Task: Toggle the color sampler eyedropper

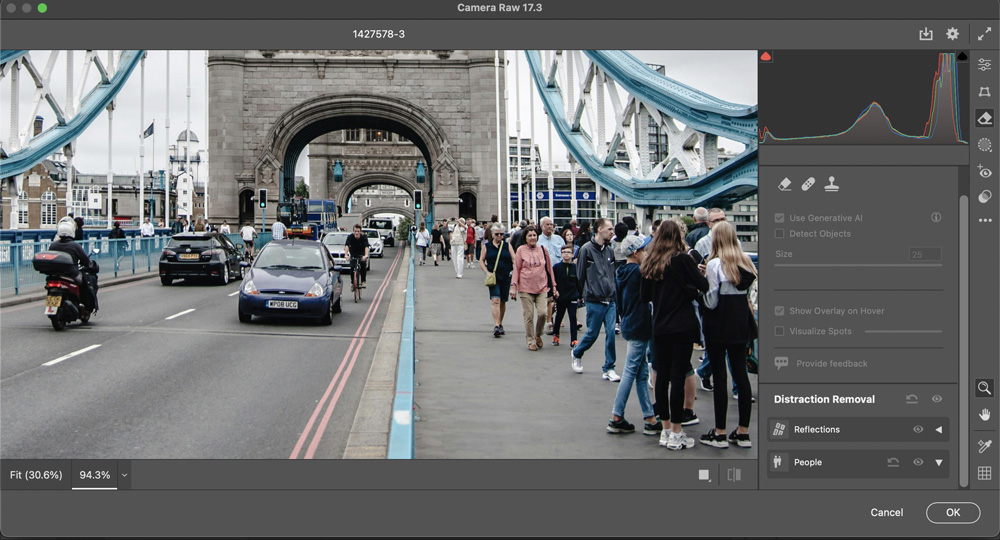Action: click(985, 446)
